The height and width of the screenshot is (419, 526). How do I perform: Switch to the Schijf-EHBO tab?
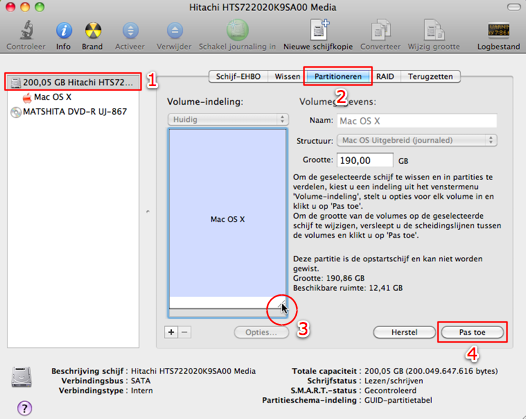tap(238, 76)
